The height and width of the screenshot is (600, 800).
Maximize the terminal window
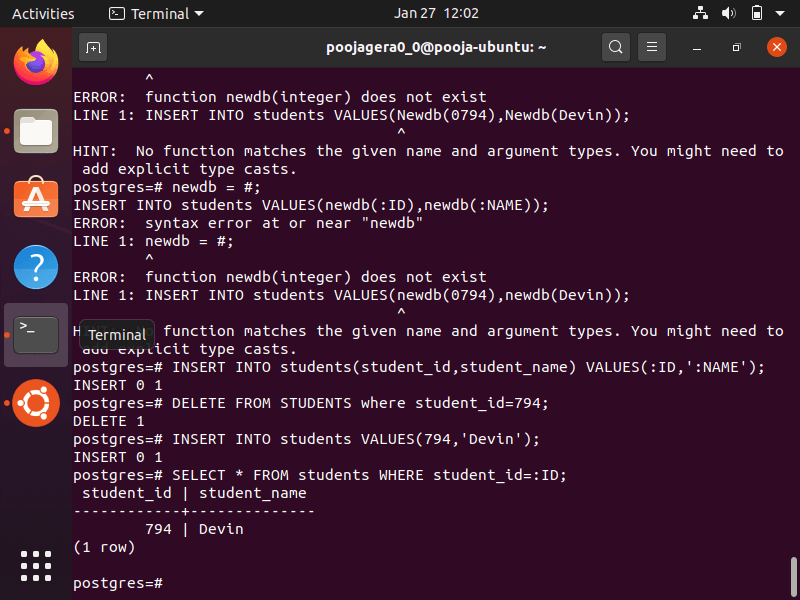(736, 47)
